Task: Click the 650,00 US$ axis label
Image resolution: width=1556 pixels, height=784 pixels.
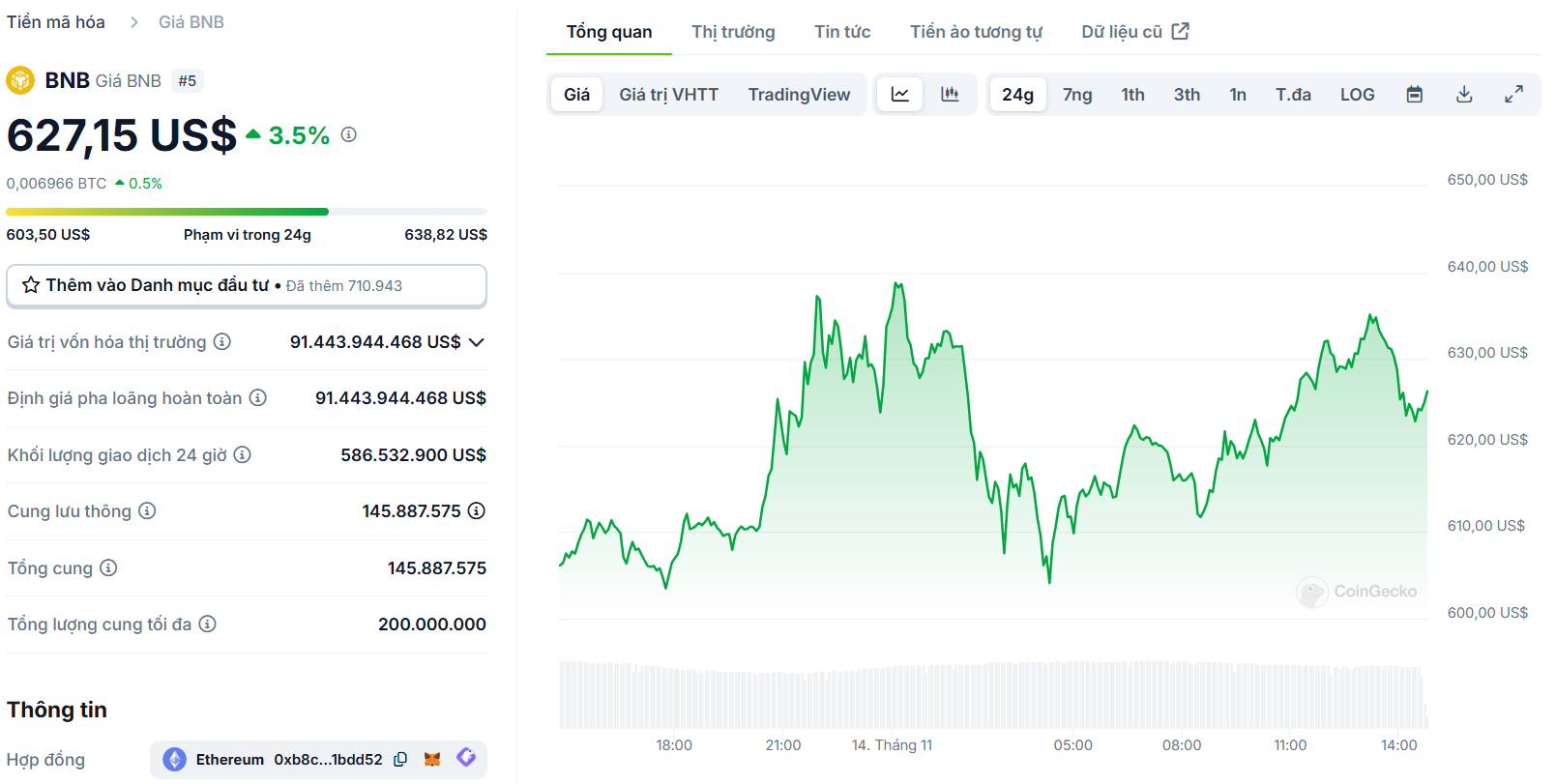Action: (1487, 180)
